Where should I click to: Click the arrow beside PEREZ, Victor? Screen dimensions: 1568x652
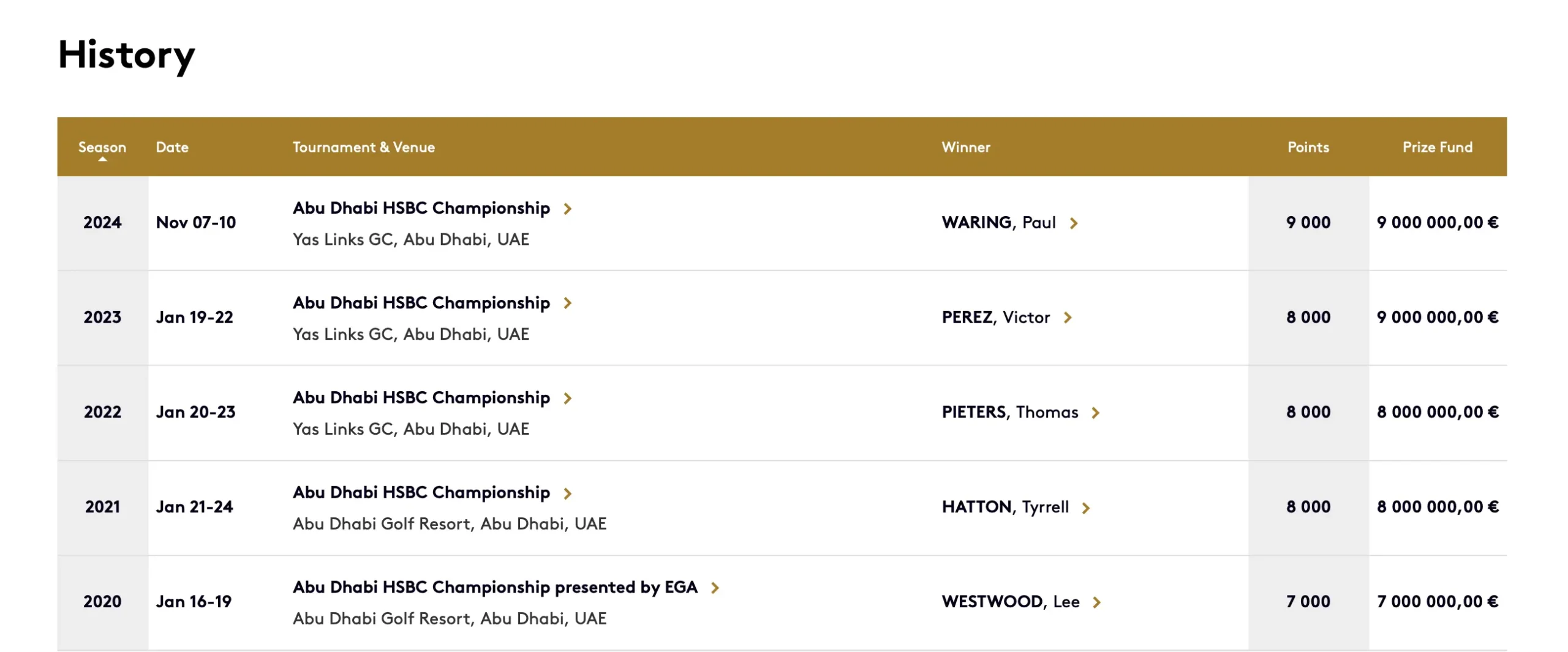click(x=1069, y=318)
